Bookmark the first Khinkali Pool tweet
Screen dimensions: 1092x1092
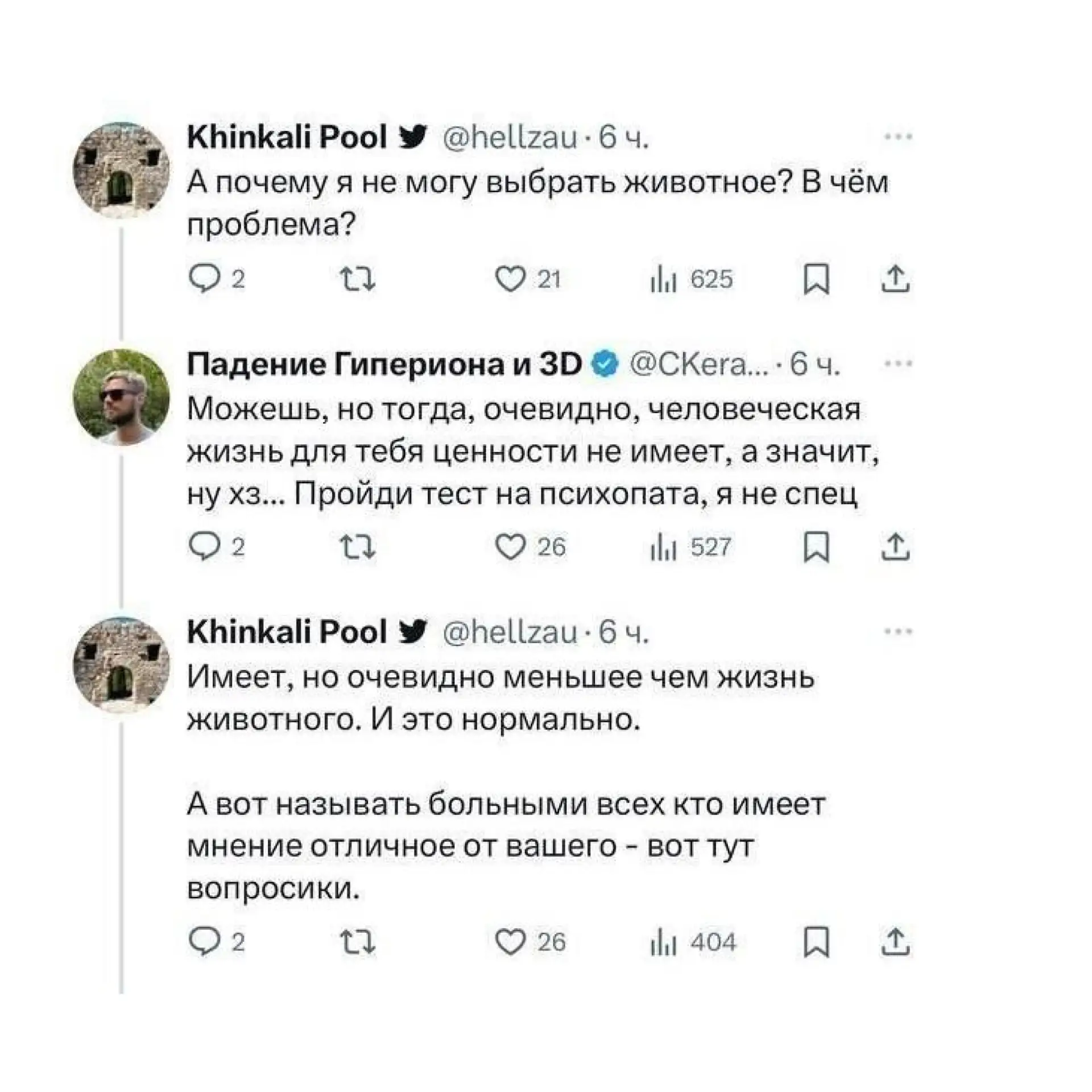coord(816,280)
